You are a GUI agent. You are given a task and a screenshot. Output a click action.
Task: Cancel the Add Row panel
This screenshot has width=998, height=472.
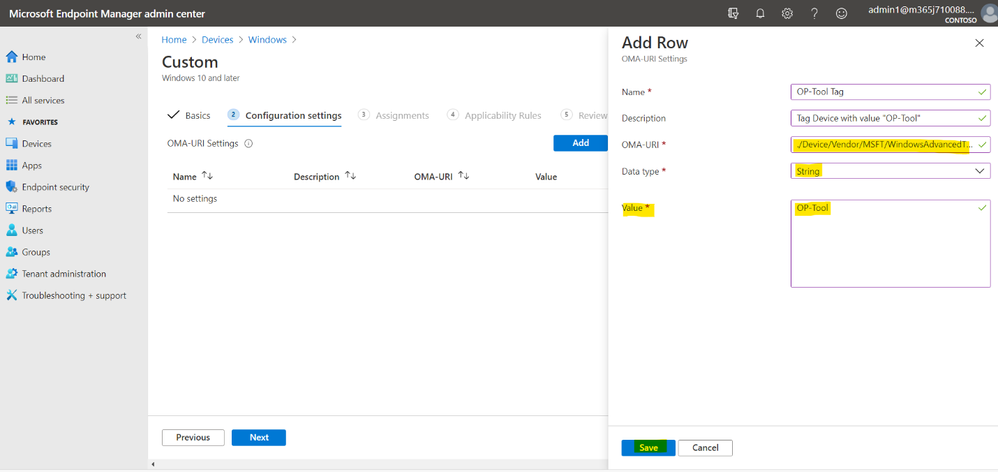[705, 448]
